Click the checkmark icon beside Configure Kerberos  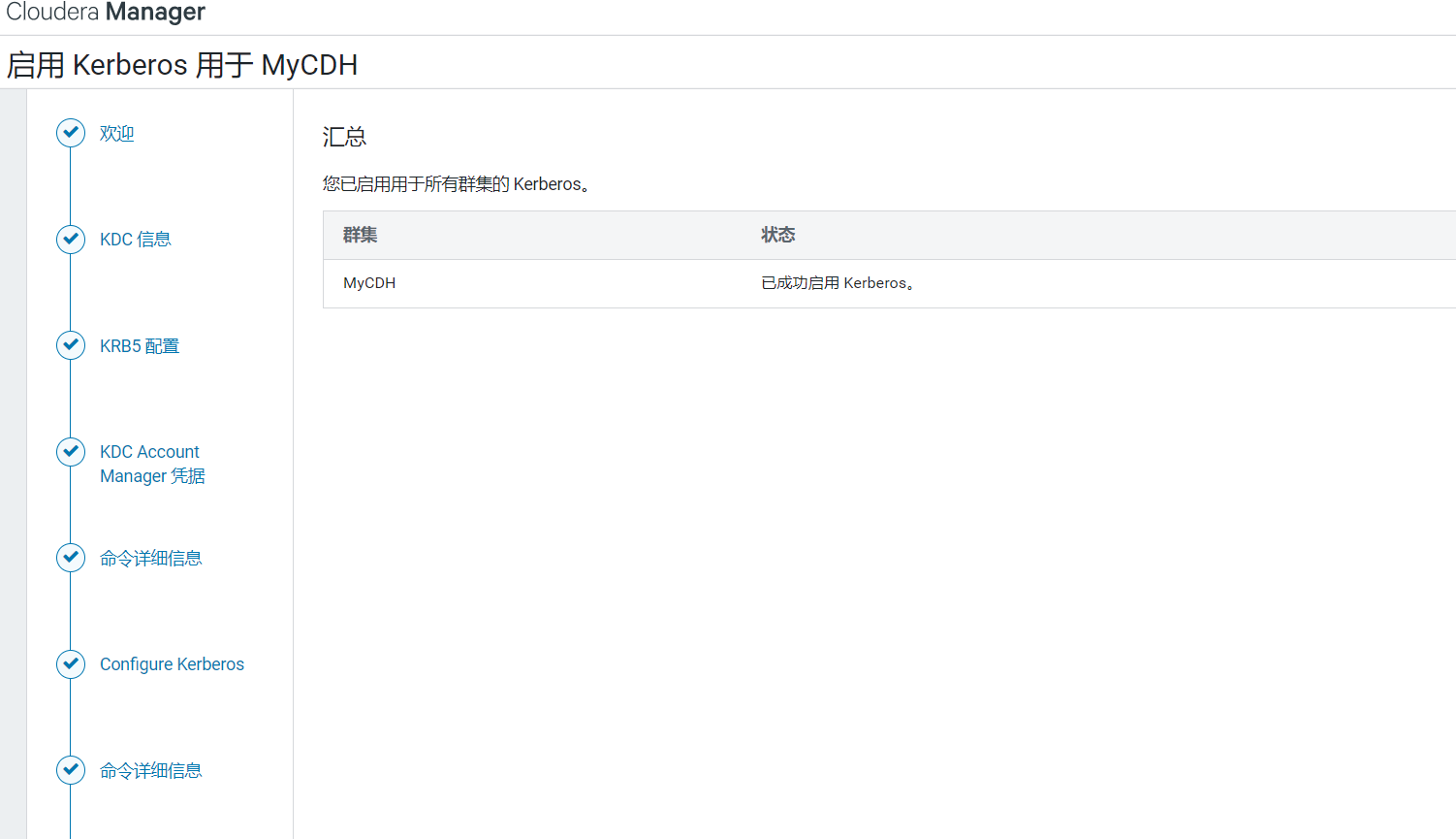(71, 663)
